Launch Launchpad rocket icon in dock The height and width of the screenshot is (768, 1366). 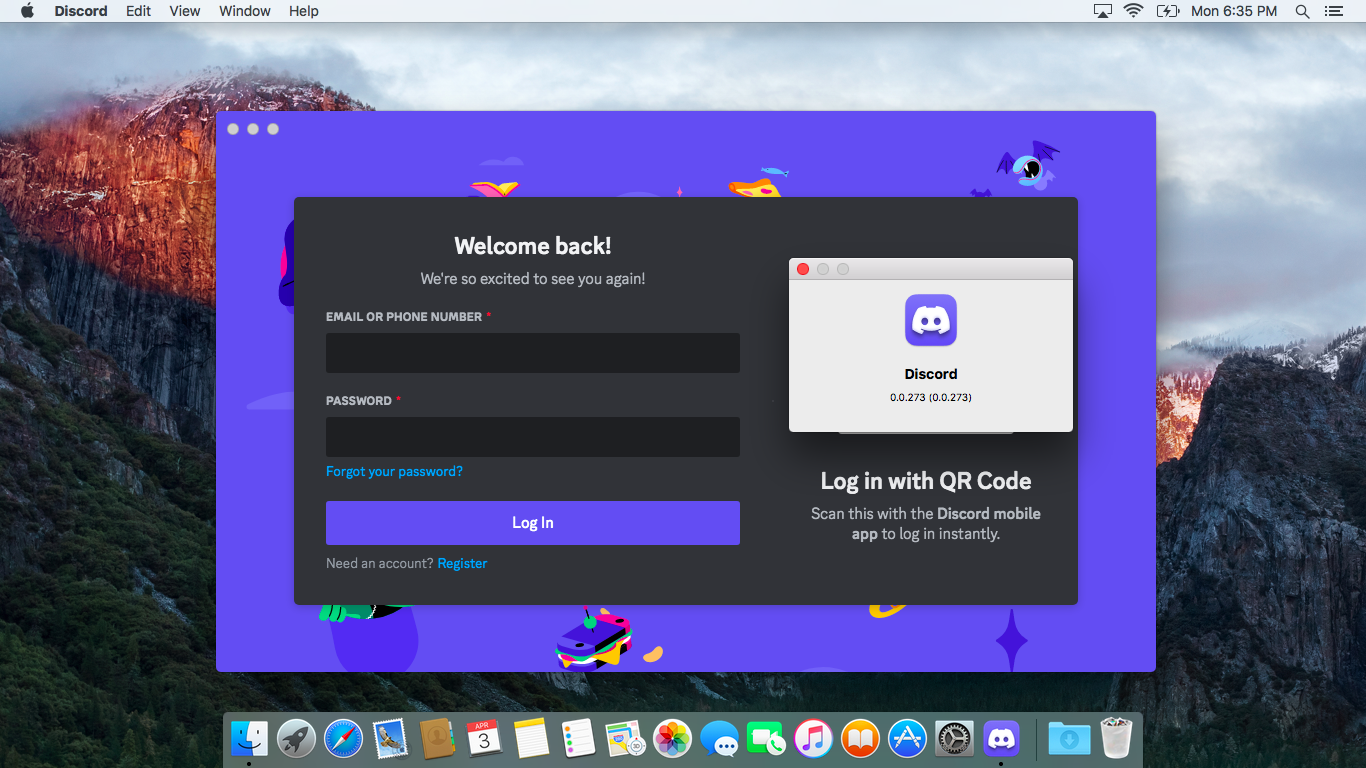[296, 739]
